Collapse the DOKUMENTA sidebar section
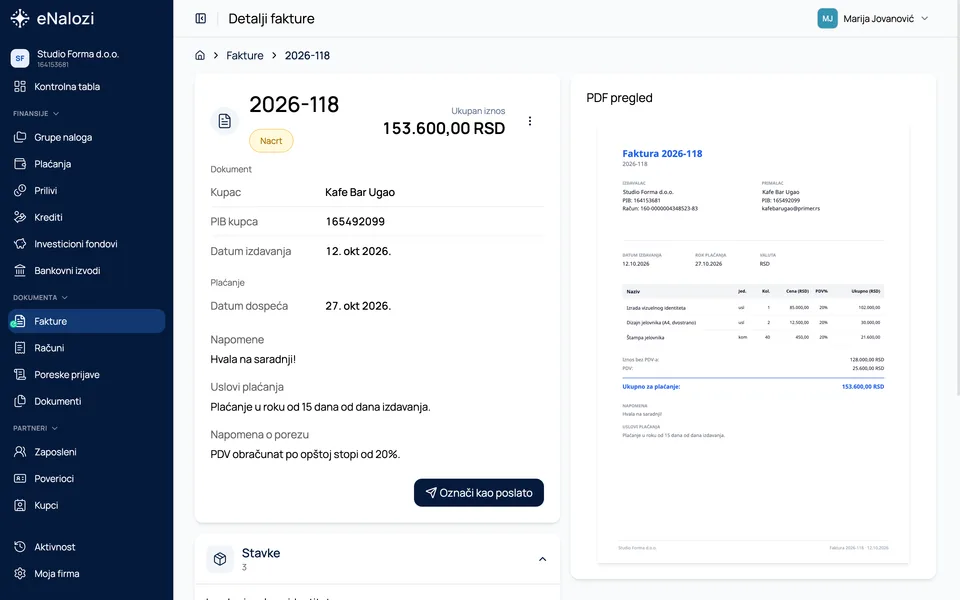960x600 pixels. (x=40, y=298)
